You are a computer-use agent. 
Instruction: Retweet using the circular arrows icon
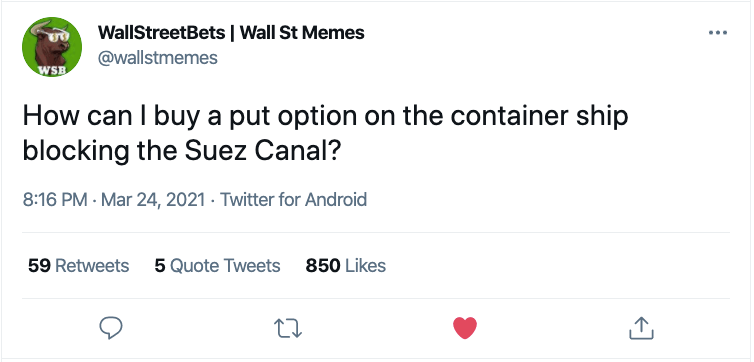click(x=288, y=329)
